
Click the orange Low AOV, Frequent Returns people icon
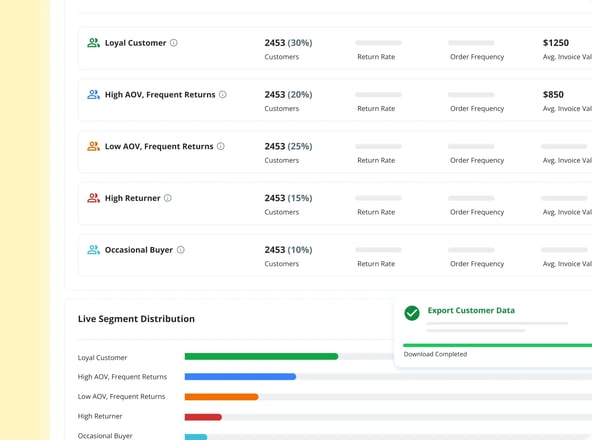click(x=94, y=146)
